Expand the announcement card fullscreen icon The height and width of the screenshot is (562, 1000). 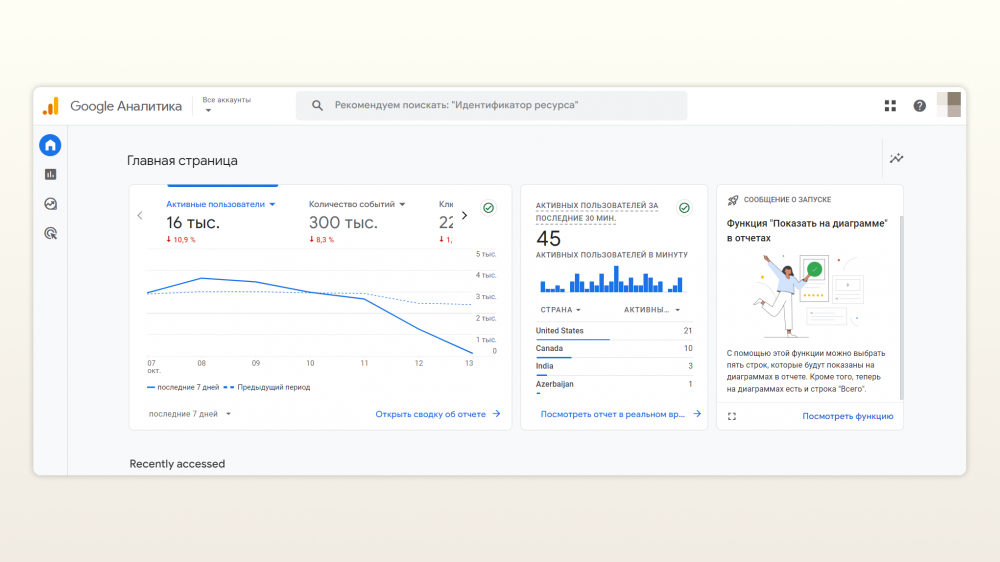[732, 417]
